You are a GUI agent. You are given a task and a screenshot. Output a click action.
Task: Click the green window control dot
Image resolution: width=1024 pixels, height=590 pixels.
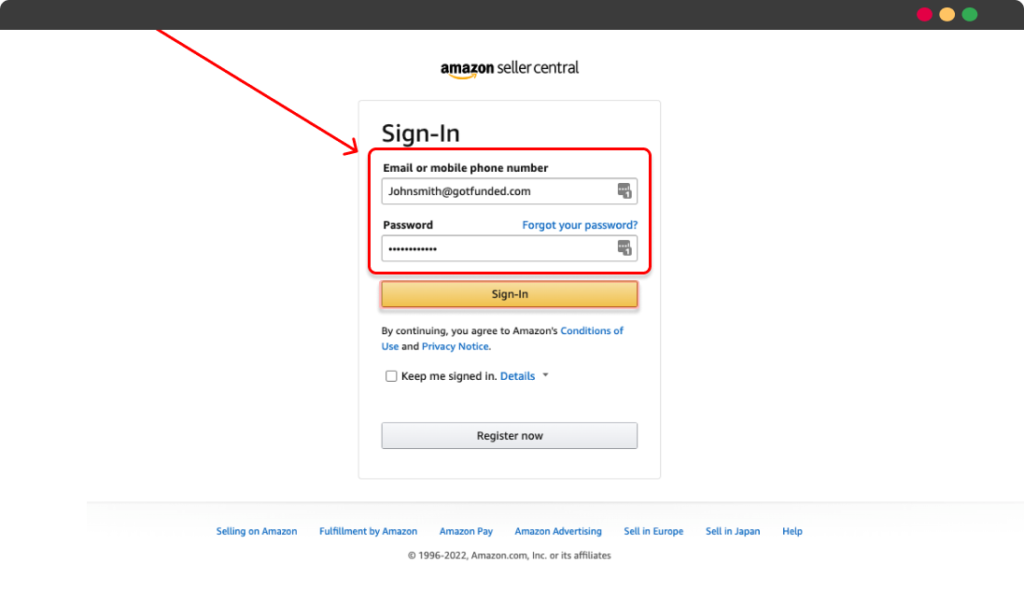[x=970, y=14]
